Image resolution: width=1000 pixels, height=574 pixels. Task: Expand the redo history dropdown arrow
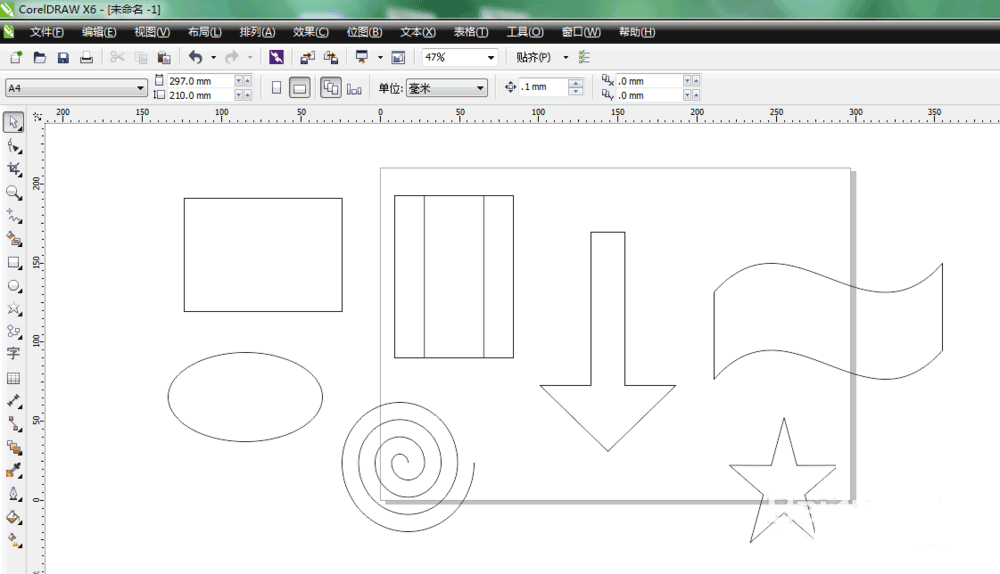click(x=250, y=57)
